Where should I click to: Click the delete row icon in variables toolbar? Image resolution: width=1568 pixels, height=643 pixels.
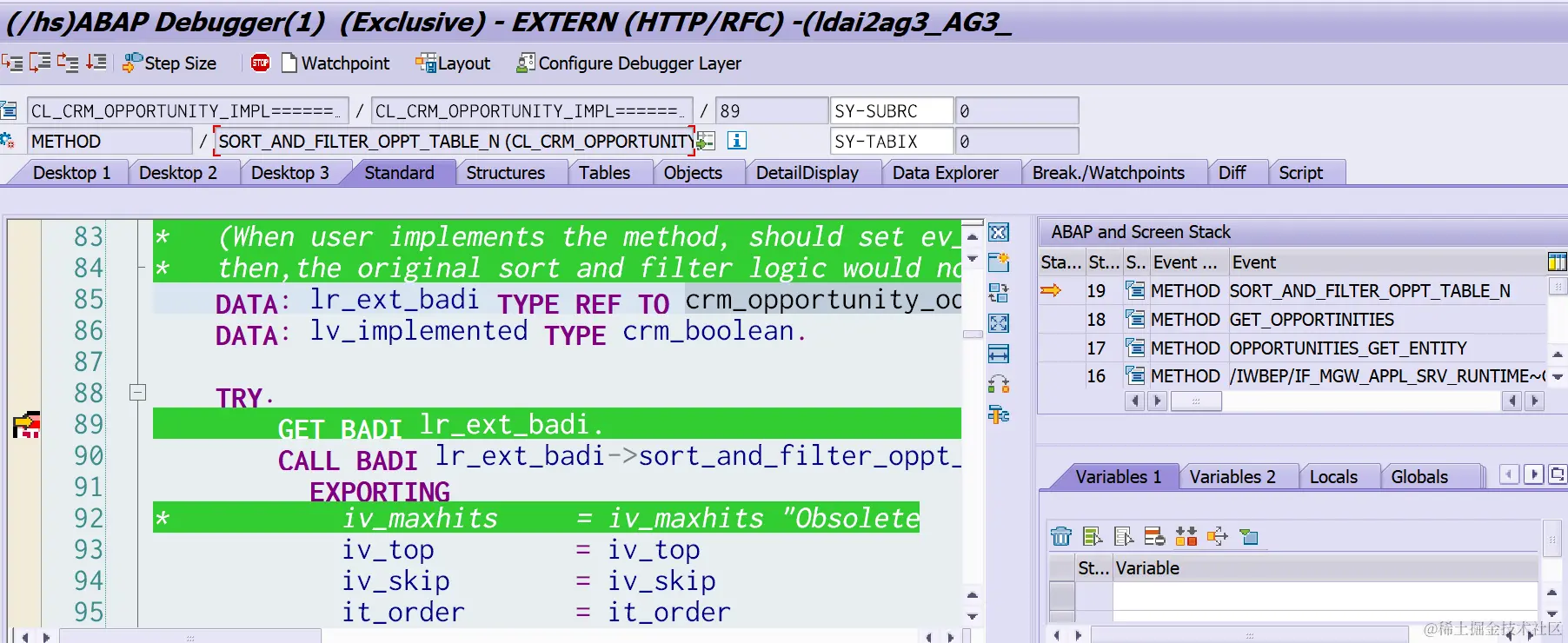click(x=1154, y=536)
